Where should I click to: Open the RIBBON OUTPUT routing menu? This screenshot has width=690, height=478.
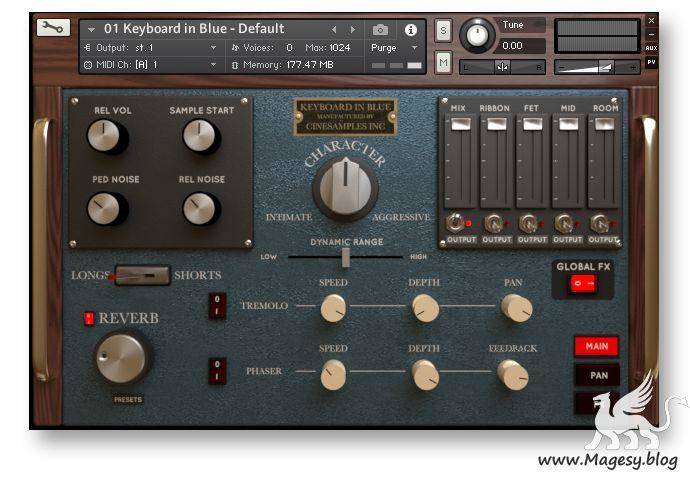point(497,239)
